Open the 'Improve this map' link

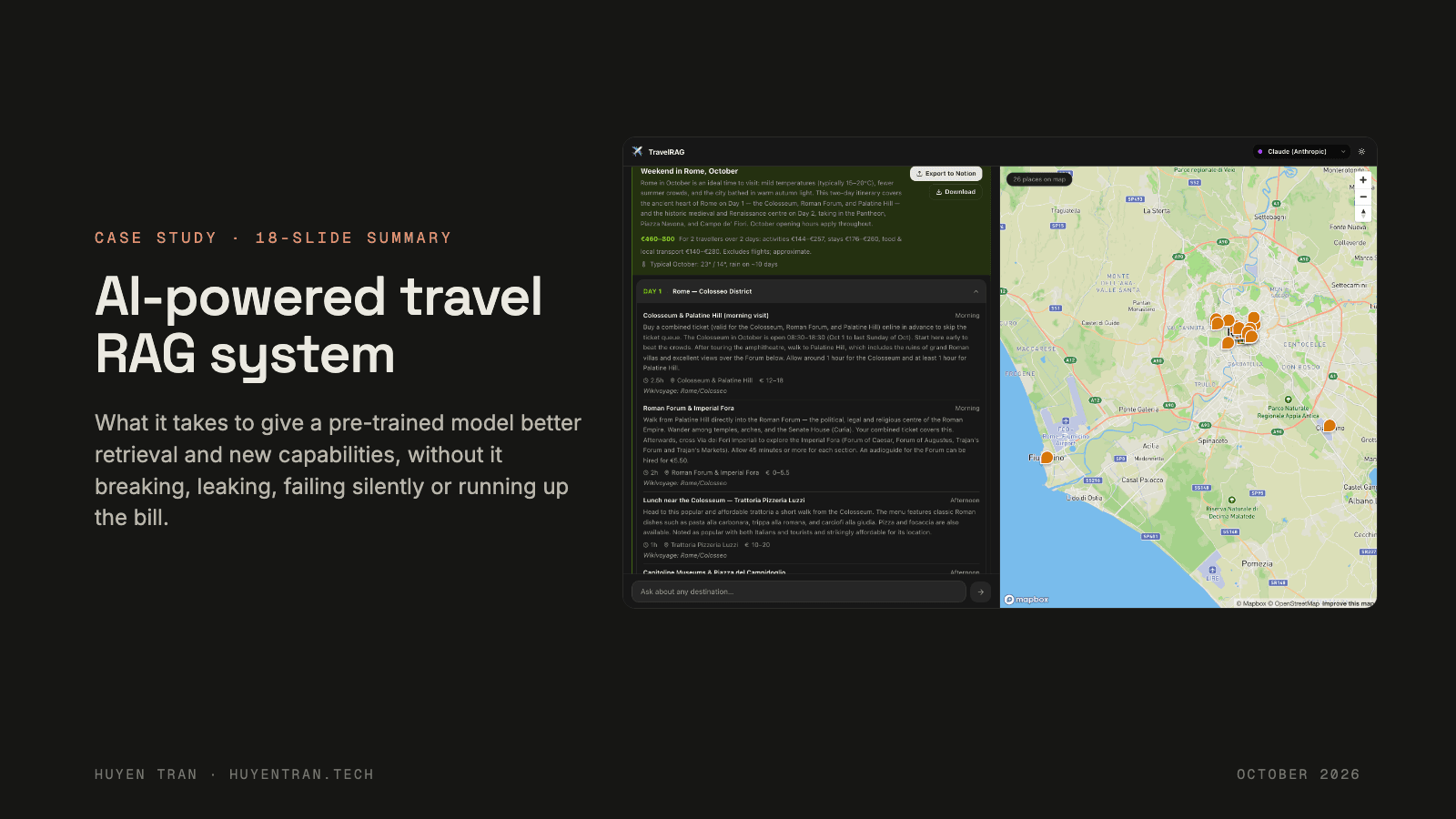click(1349, 603)
